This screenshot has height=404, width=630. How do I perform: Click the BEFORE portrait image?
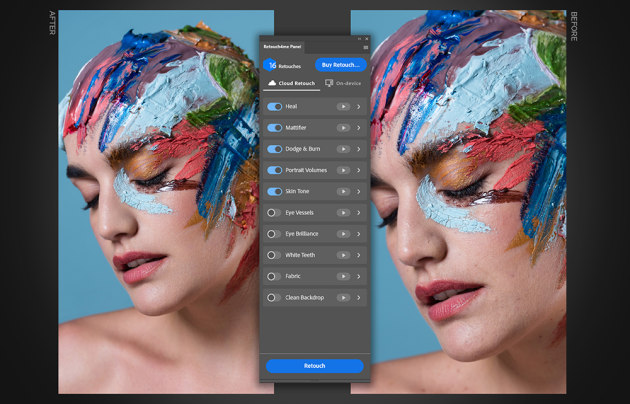pyautogui.click(x=468, y=202)
